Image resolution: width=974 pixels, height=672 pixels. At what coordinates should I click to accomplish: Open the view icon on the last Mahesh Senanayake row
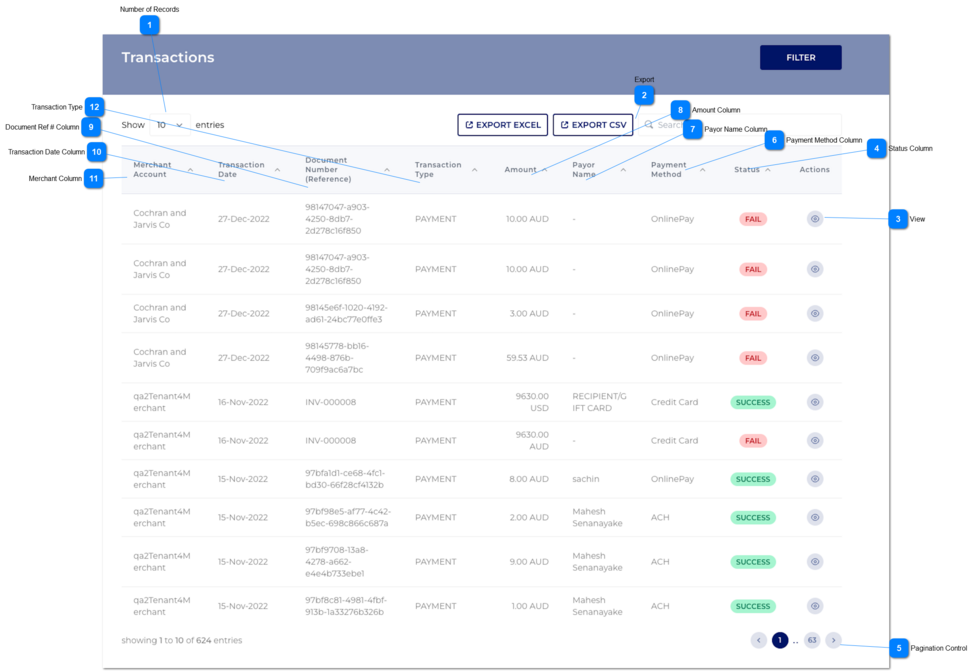pyautogui.click(x=815, y=606)
